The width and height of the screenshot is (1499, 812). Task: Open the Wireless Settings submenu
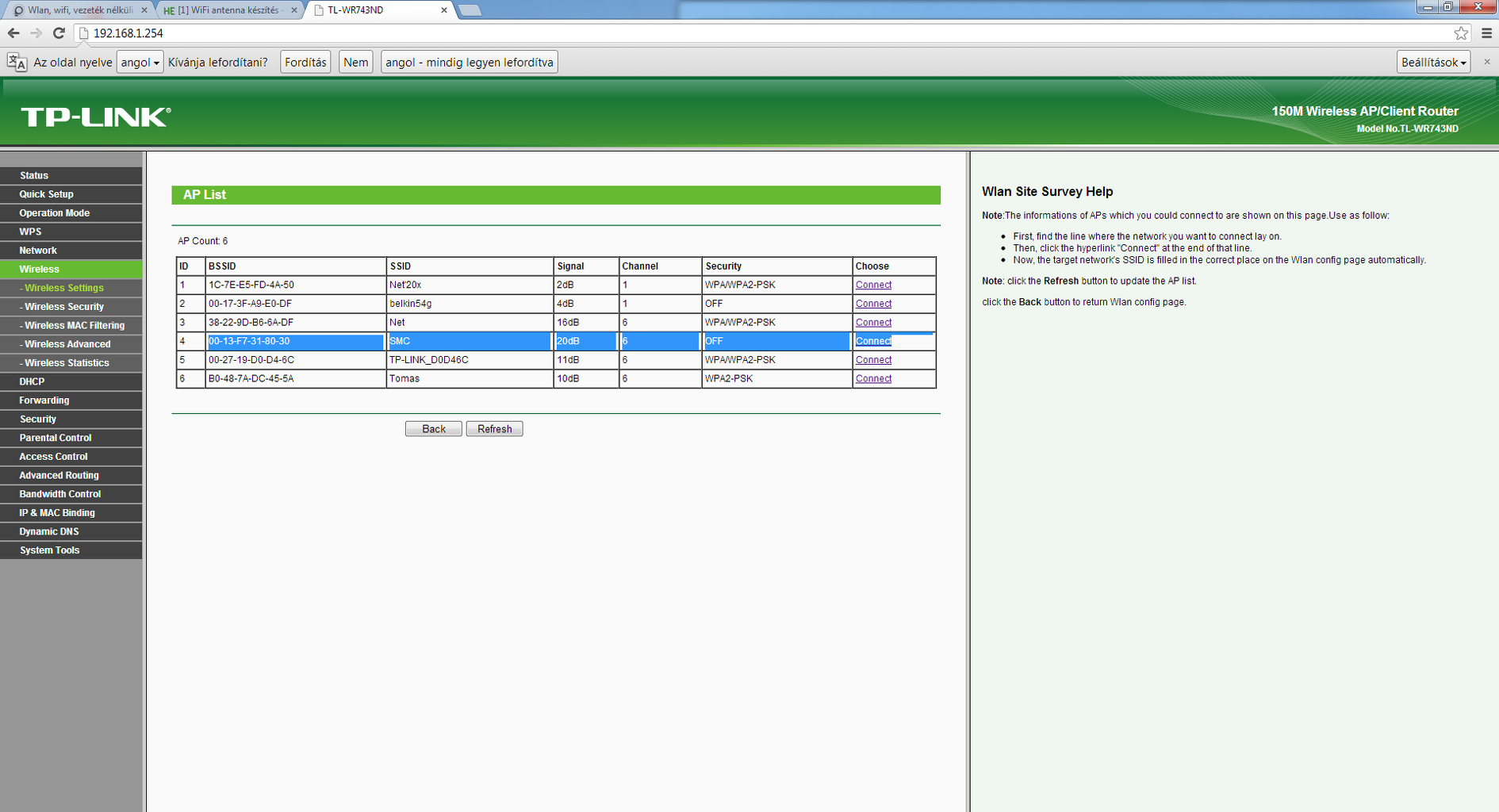71,288
